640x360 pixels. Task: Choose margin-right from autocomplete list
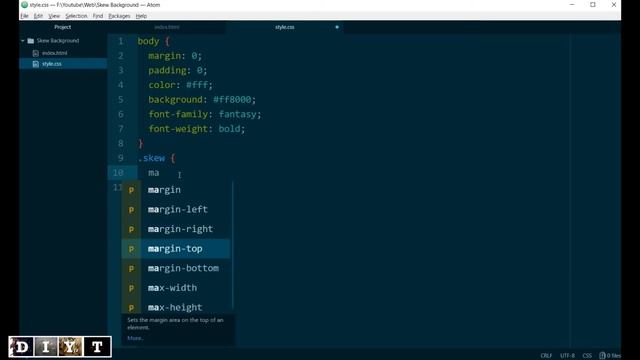tap(176, 229)
